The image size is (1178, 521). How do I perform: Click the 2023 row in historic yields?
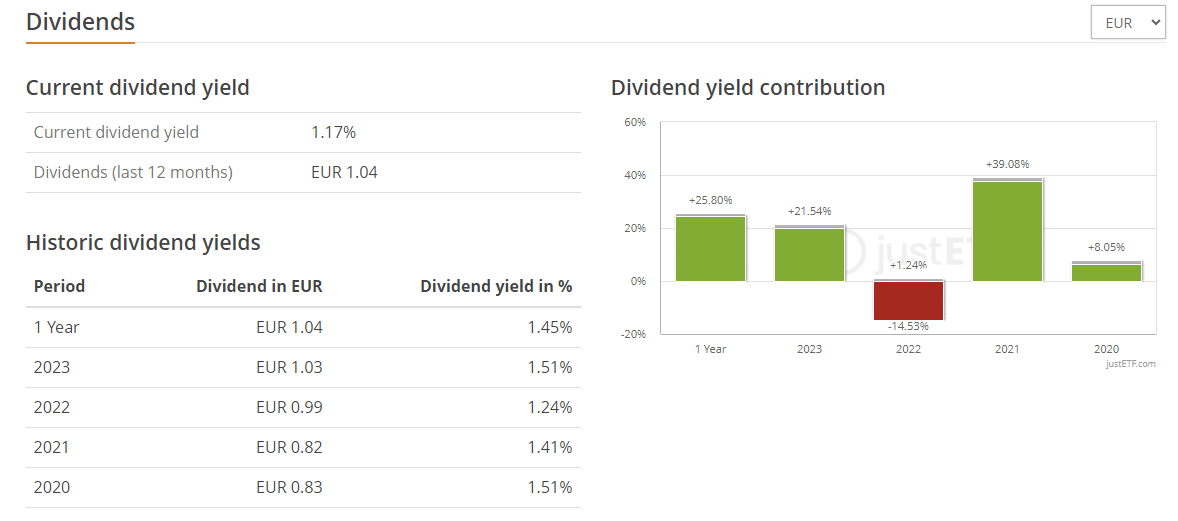coord(303,368)
